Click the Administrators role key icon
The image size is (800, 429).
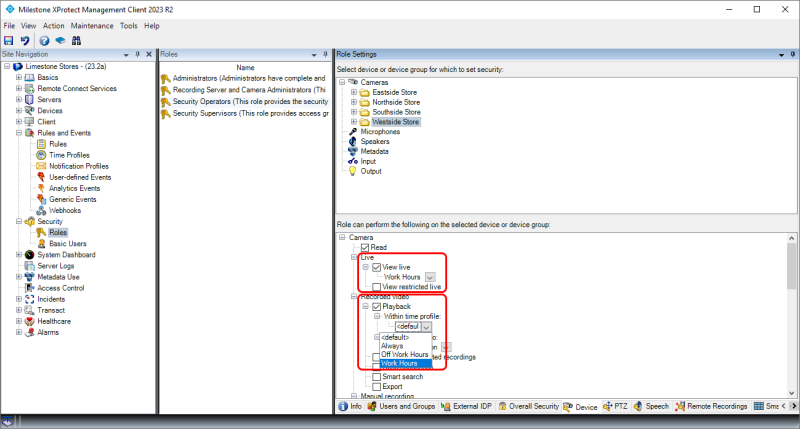click(x=165, y=79)
